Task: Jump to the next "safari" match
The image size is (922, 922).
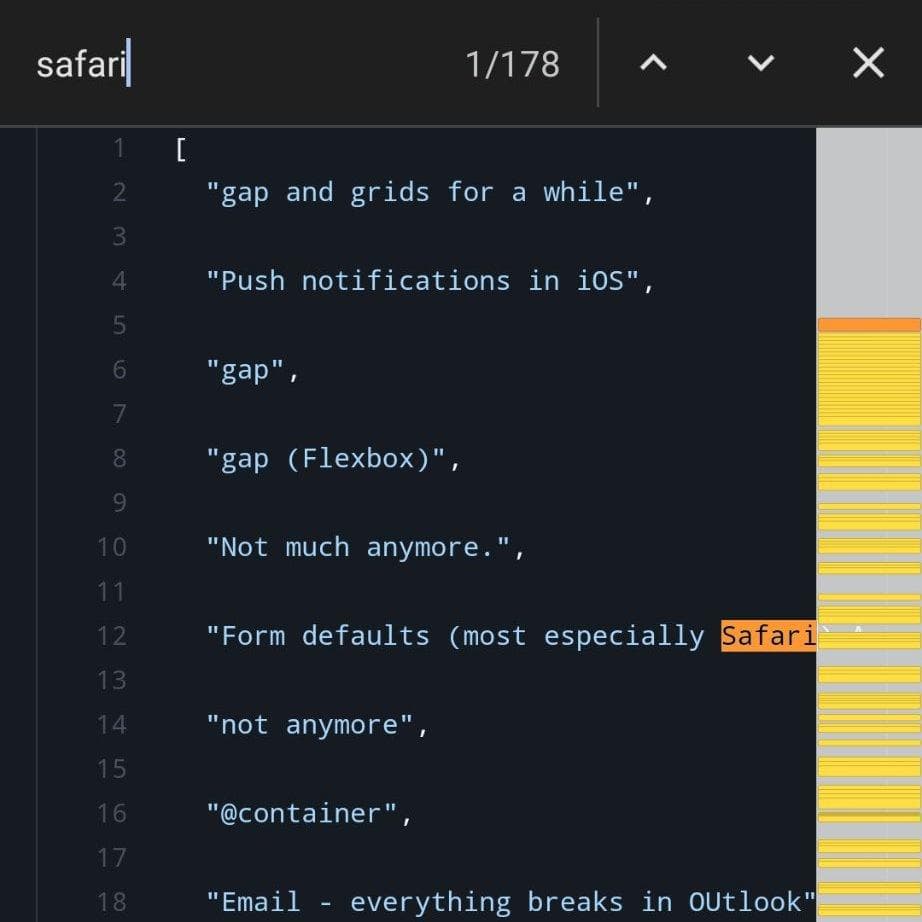Action: tap(759, 62)
